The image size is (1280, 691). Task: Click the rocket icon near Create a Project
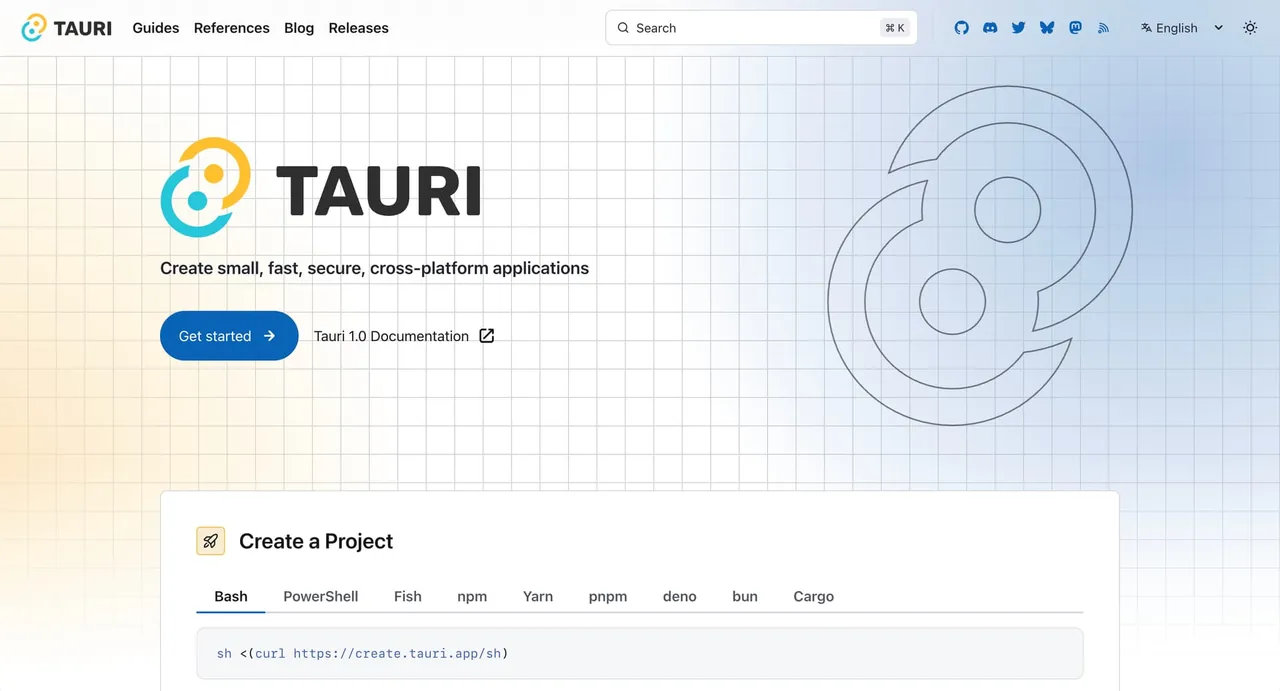210,541
